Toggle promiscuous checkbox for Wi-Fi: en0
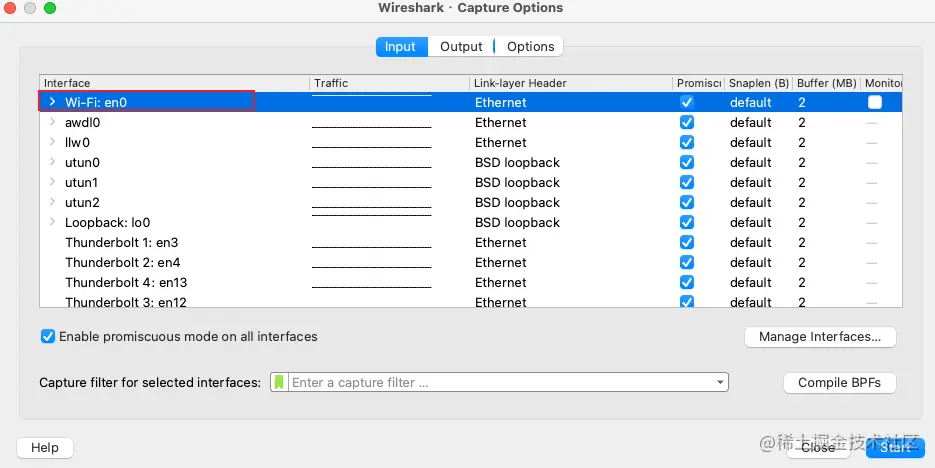Image resolution: width=935 pixels, height=468 pixels. [687, 102]
